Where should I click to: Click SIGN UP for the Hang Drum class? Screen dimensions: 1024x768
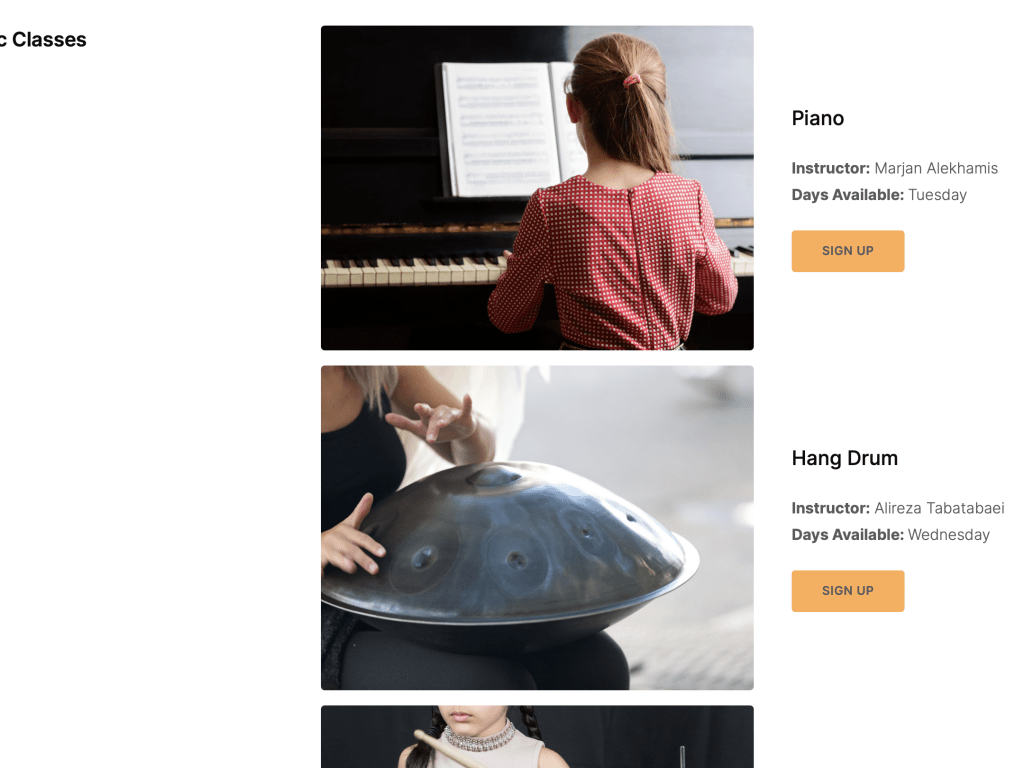[848, 591]
